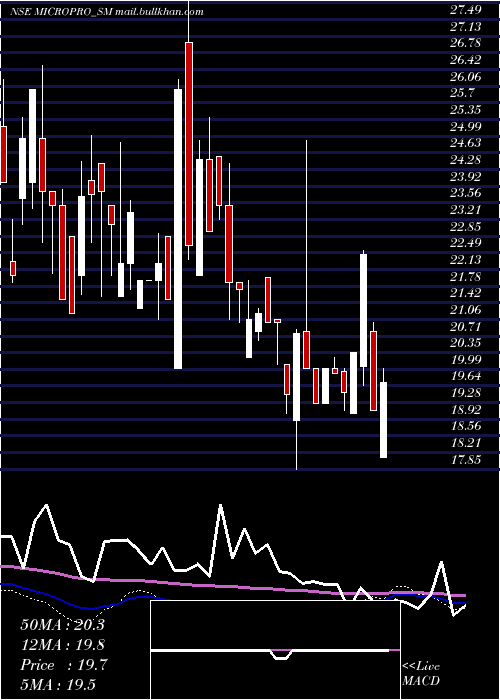The width and height of the screenshot is (500, 700).
Task: Select the 24.63 price axis label
Action: 465,144
